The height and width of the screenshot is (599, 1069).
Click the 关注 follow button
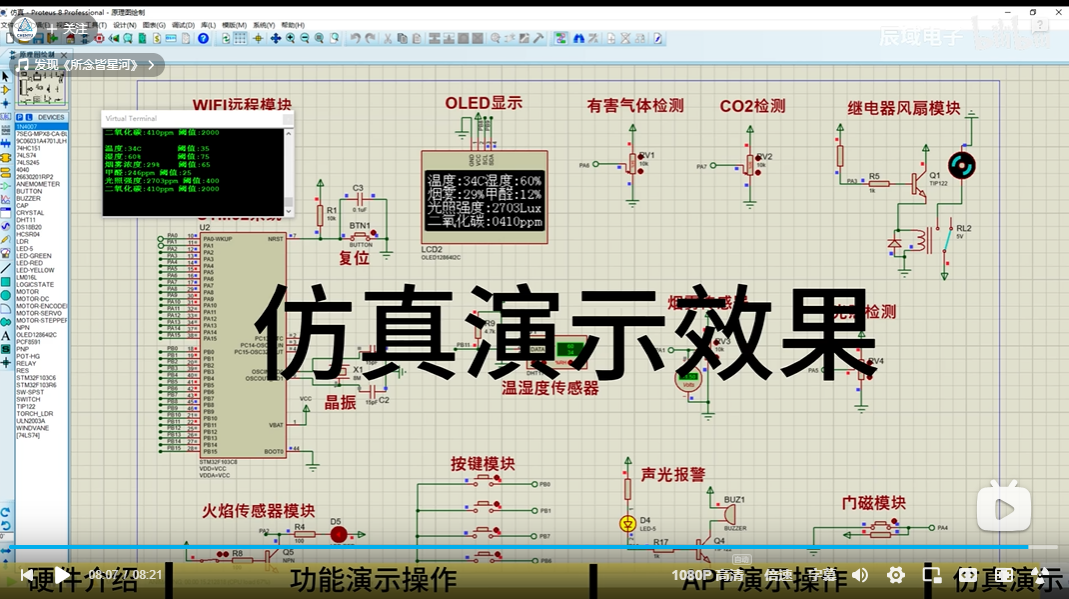70,29
